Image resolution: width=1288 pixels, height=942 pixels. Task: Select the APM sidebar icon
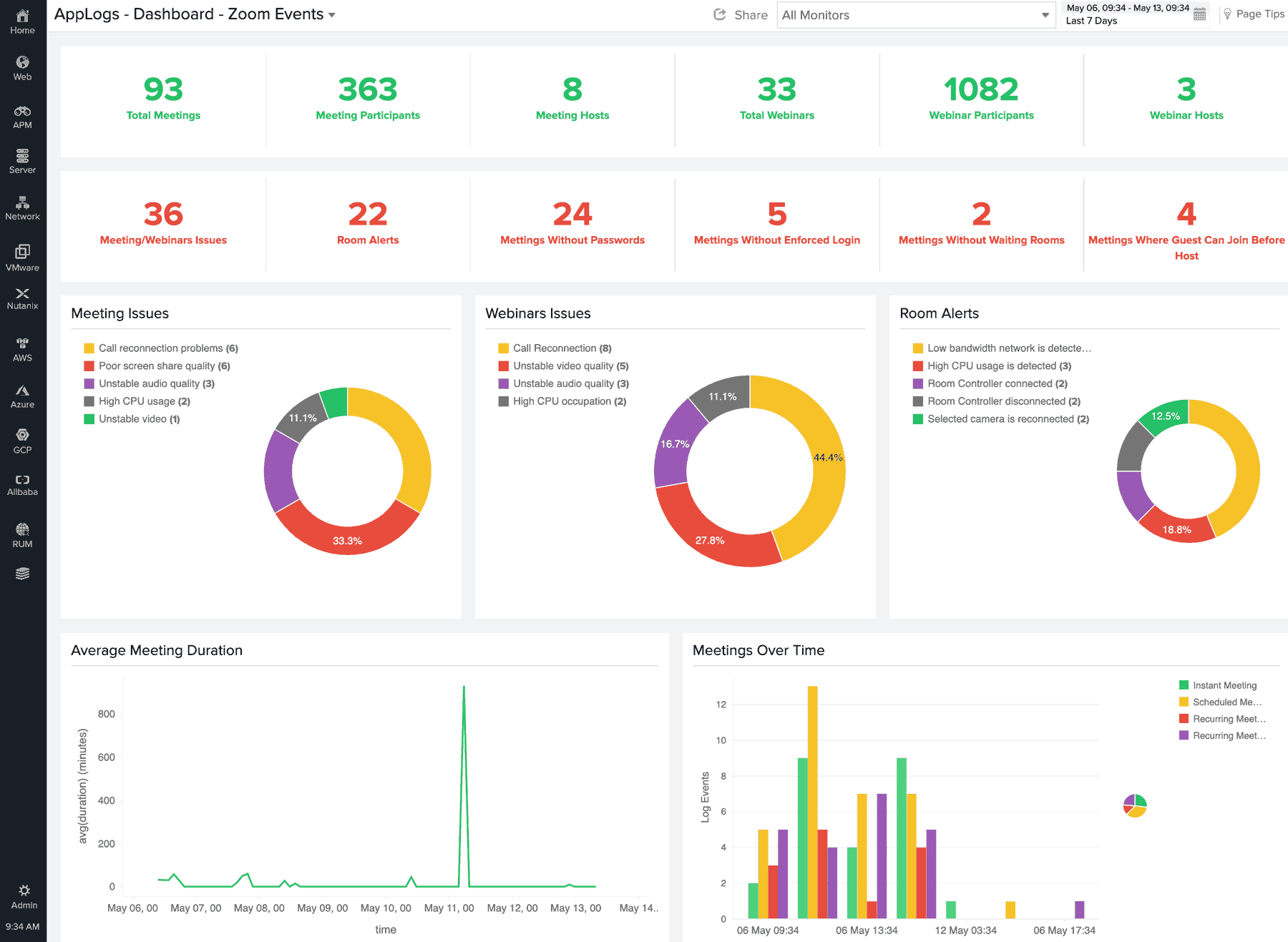coord(23,117)
